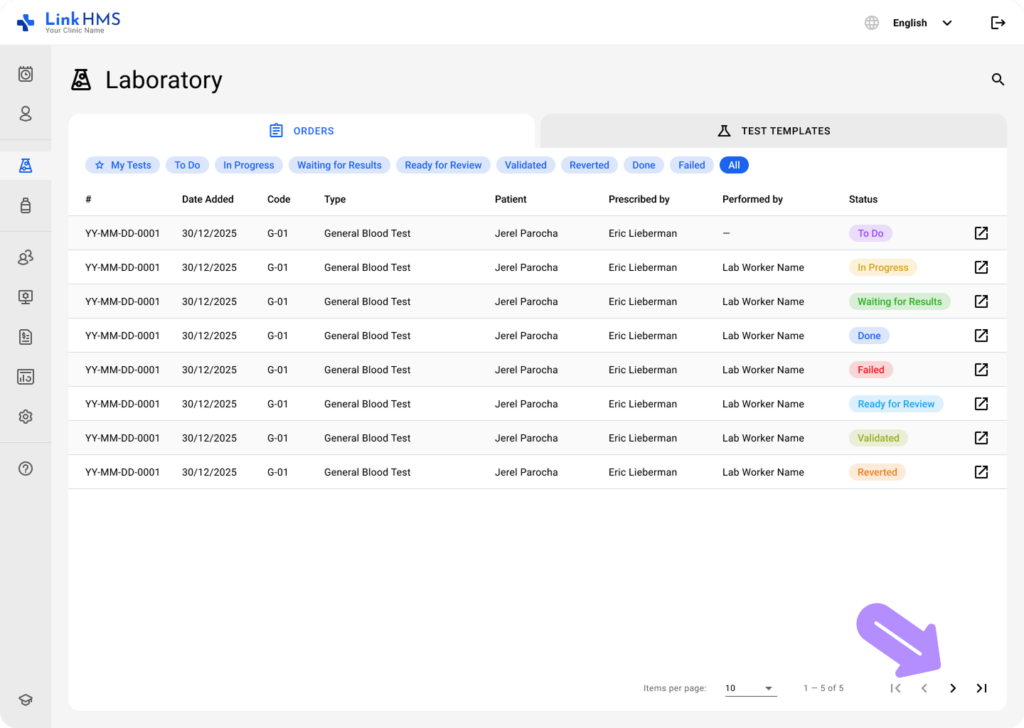The image size is (1024, 728).
Task: Click the LinkHMS logo
Action: (x=69, y=22)
